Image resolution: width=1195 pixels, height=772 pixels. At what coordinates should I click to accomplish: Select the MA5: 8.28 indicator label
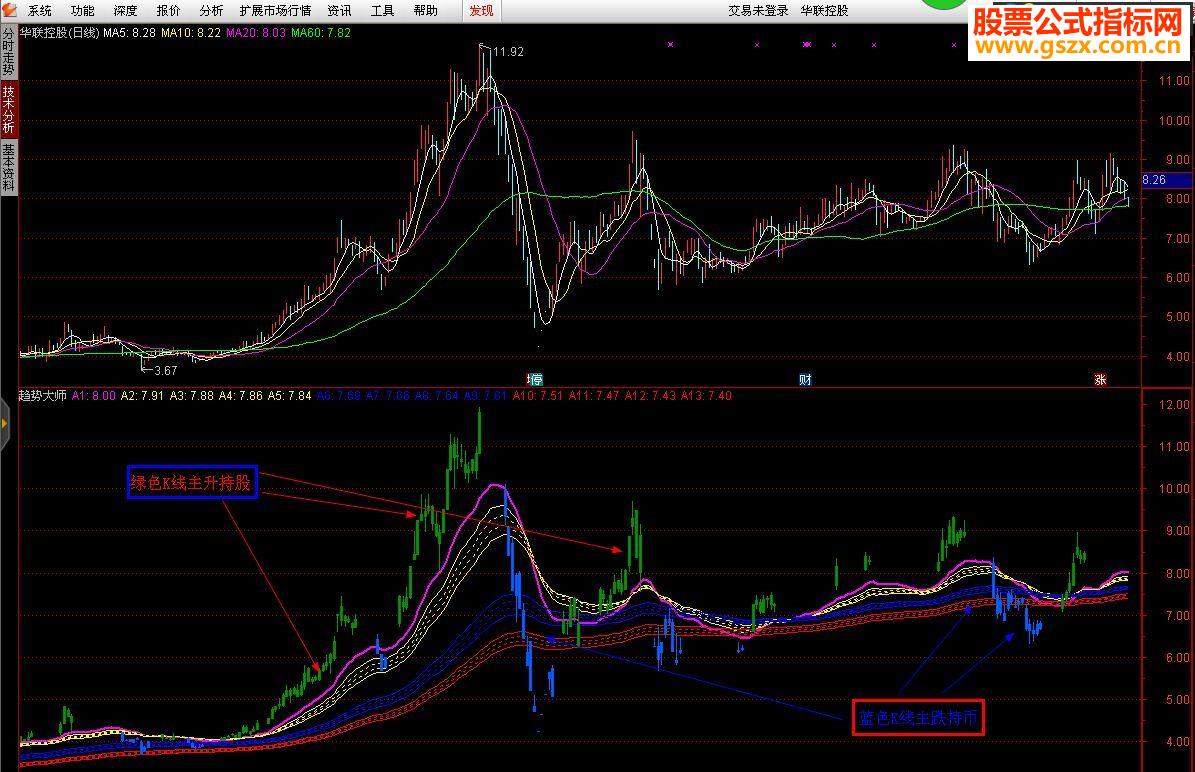[x=130, y=33]
